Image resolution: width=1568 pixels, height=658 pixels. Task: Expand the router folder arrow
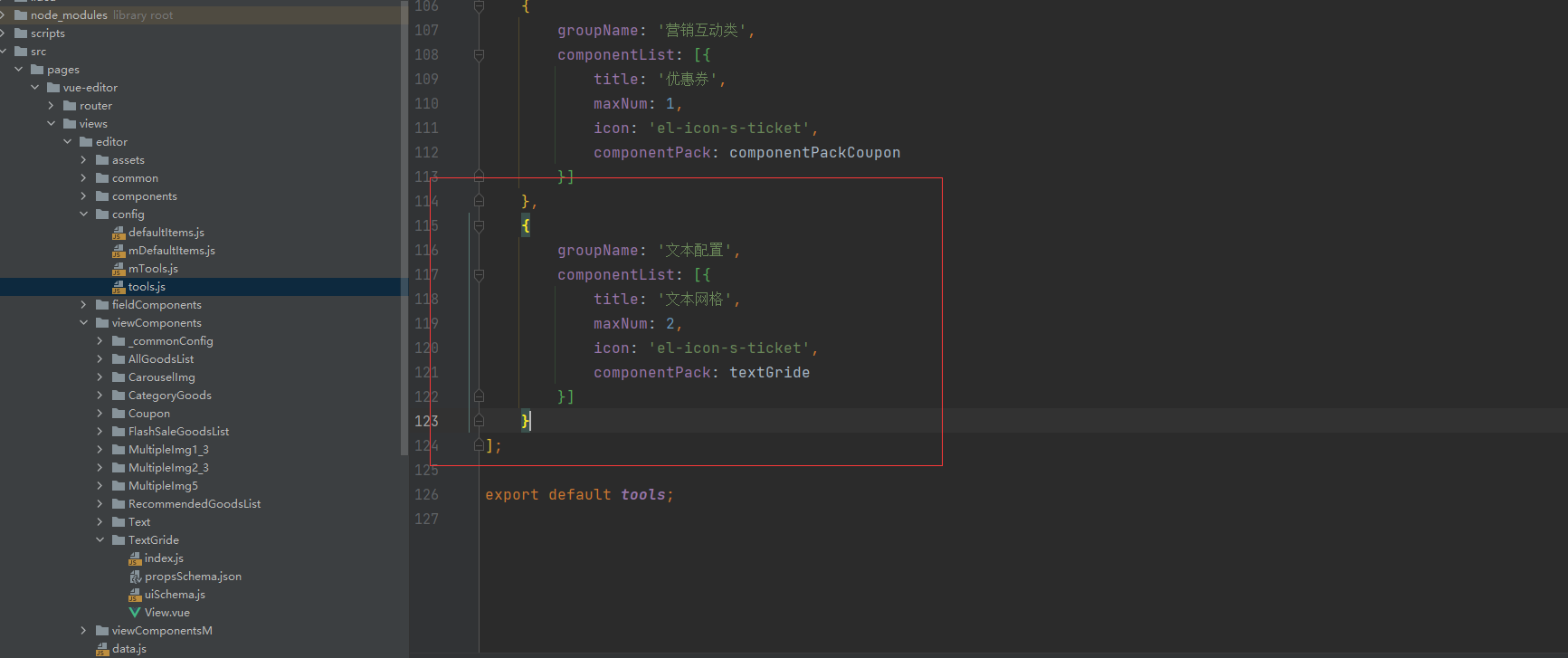tap(51, 106)
